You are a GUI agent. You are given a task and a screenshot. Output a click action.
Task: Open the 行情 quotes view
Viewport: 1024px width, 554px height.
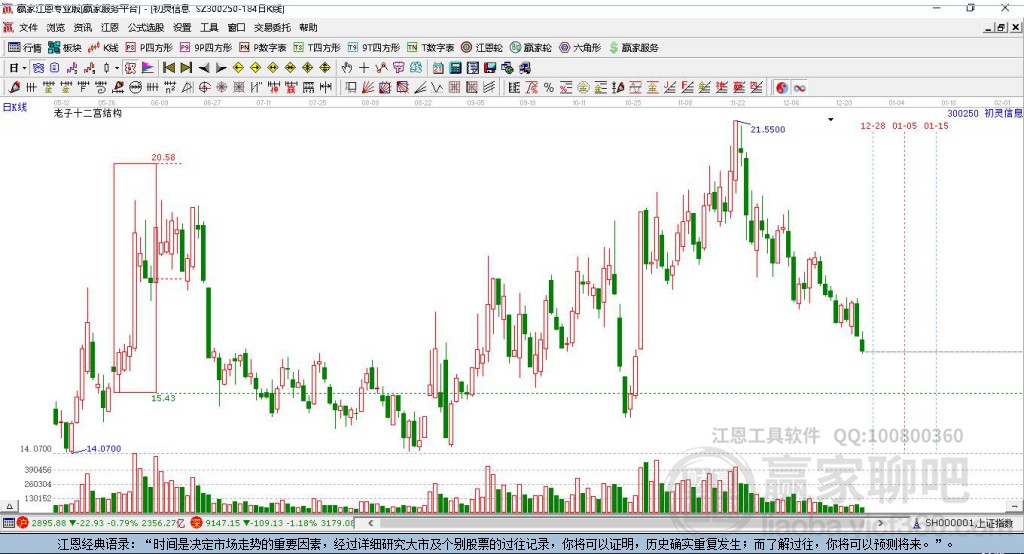point(25,48)
